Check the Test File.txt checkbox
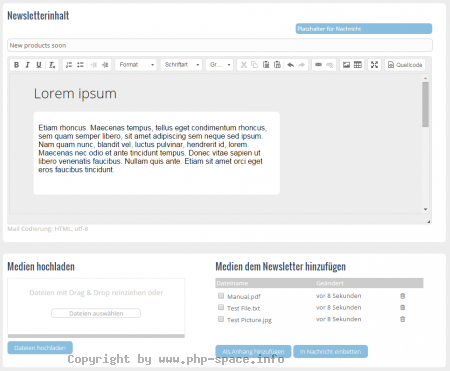This screenshot has height=371, width=450. (x=221, y=307)
